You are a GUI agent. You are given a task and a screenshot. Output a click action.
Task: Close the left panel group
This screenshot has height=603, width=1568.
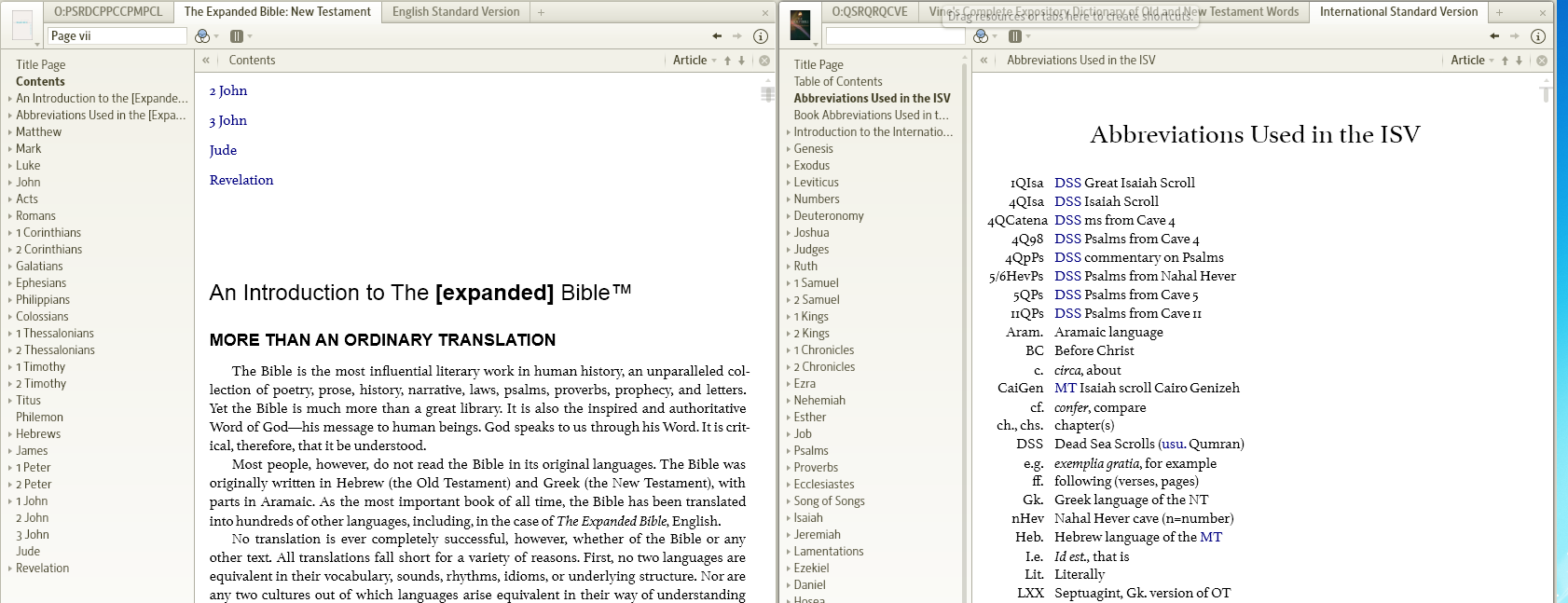[x=765, y=13]
